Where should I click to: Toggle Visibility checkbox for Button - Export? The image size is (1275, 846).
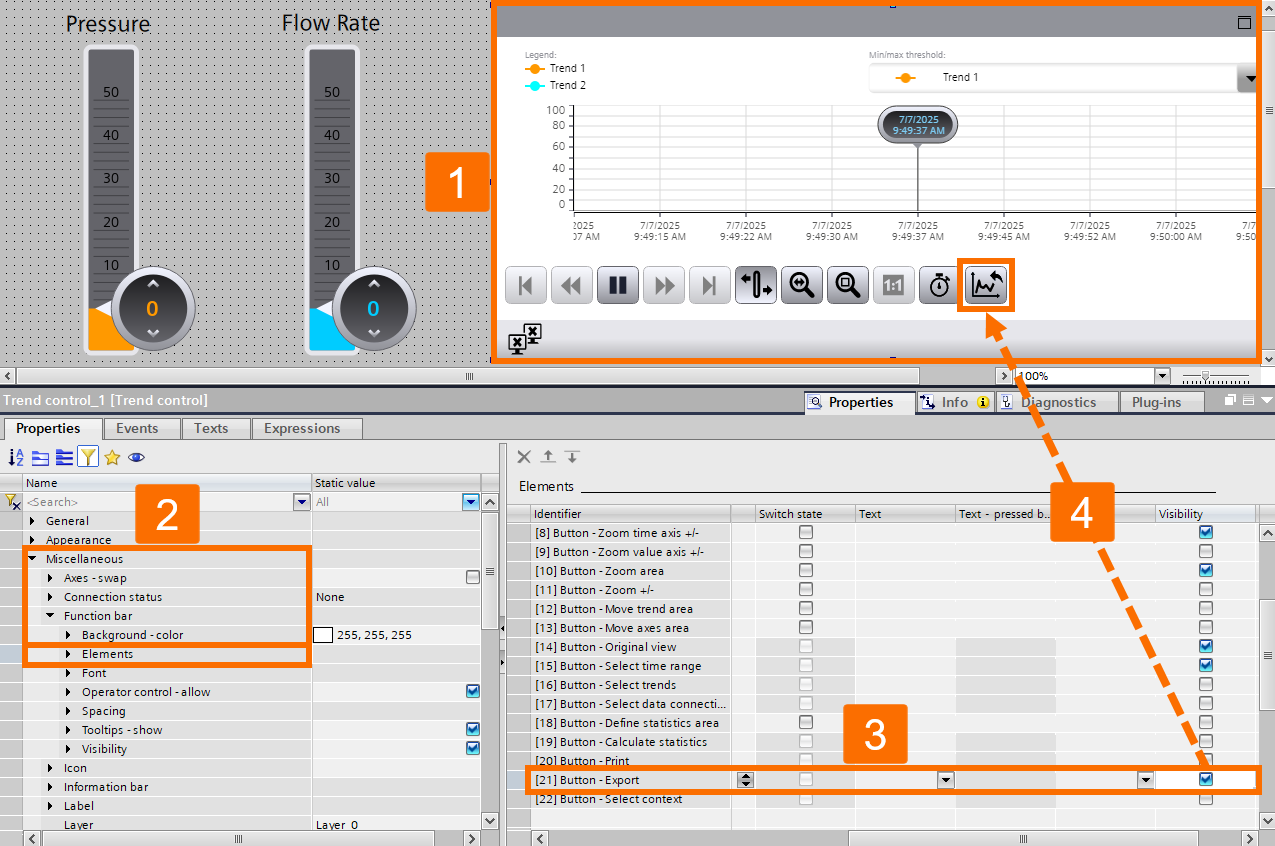[1205, 779]
